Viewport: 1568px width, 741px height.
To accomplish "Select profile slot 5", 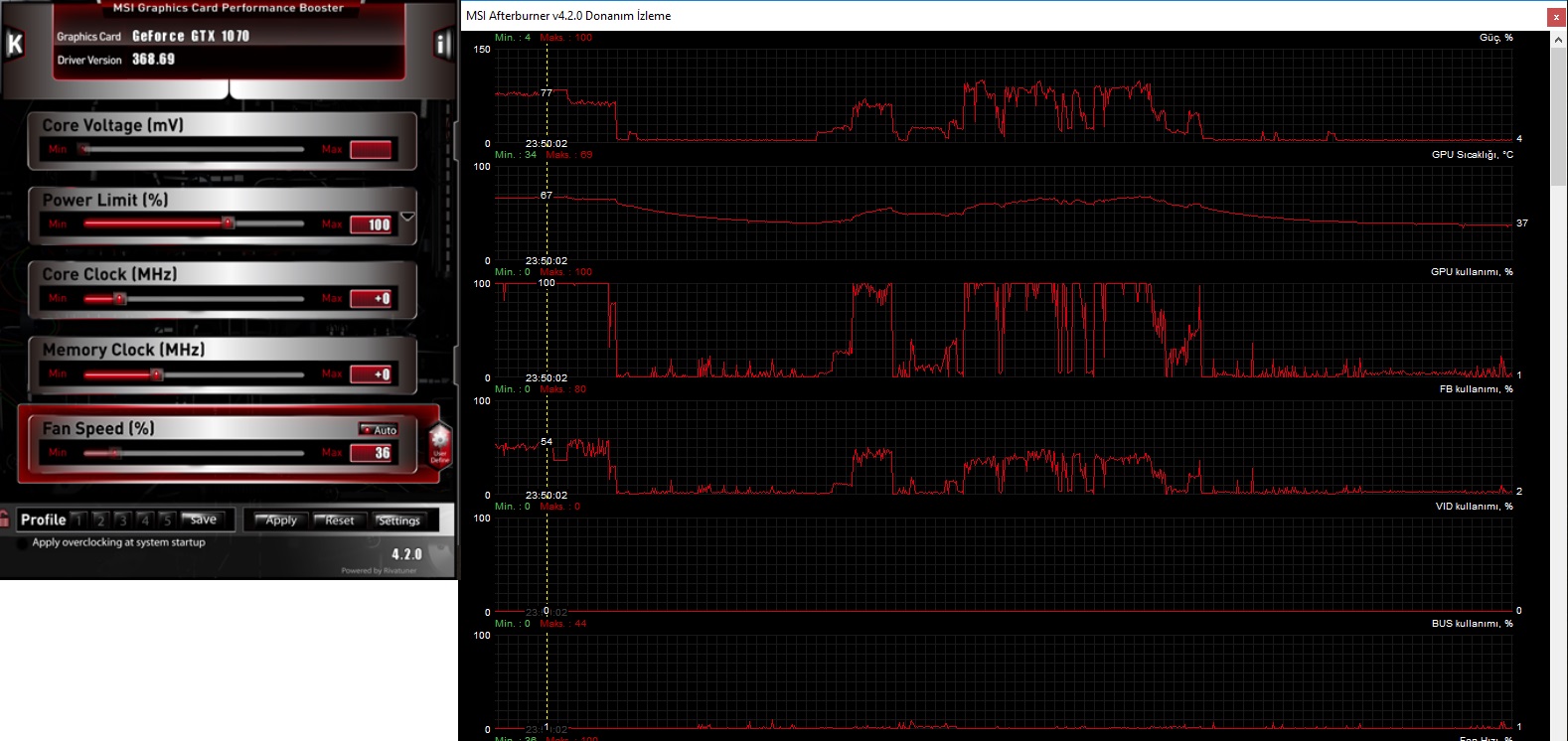I will (166, 519).
